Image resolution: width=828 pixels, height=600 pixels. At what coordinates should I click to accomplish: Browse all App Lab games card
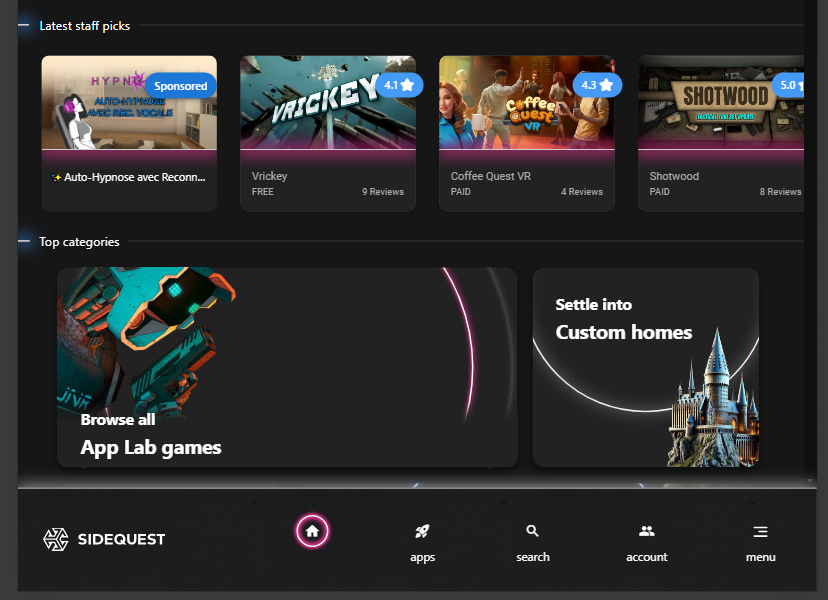coord(287,367)
